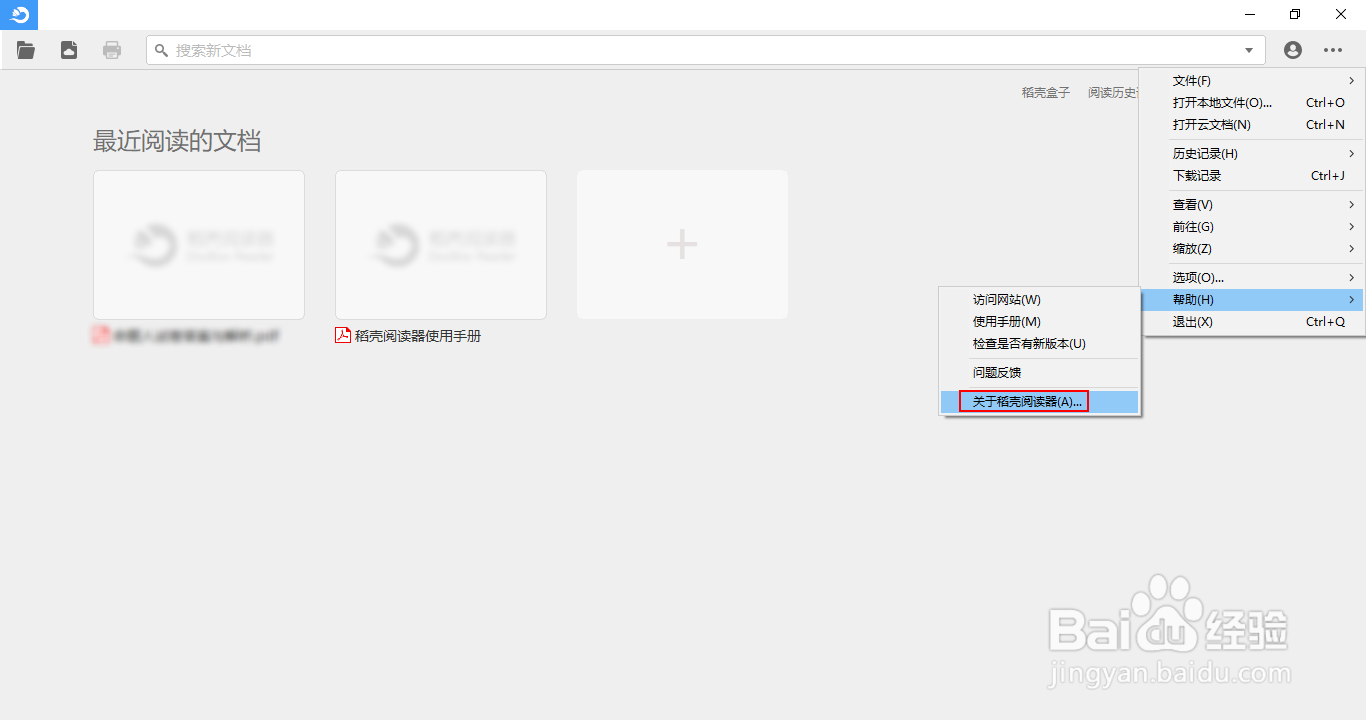This screenshot has height=720, width=1366.
Task: Open 使用手册(M) from help submenu
Action: tap(1040, 322)
